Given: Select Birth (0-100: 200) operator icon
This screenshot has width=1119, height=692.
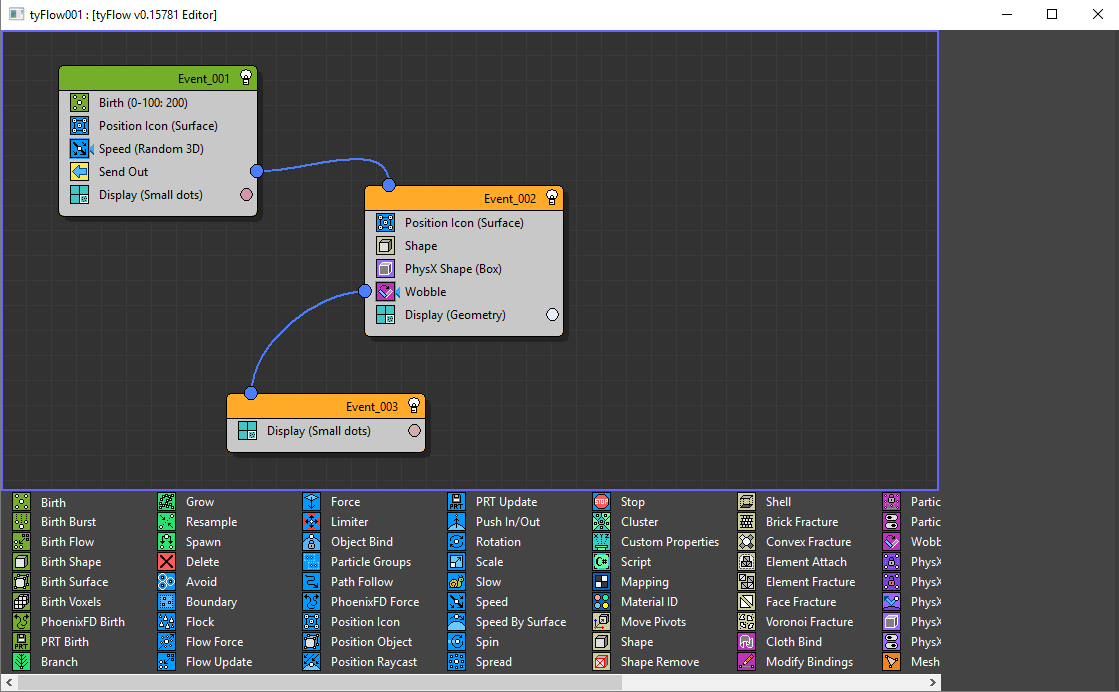Looking at the screenshot, I should point(79,102).
